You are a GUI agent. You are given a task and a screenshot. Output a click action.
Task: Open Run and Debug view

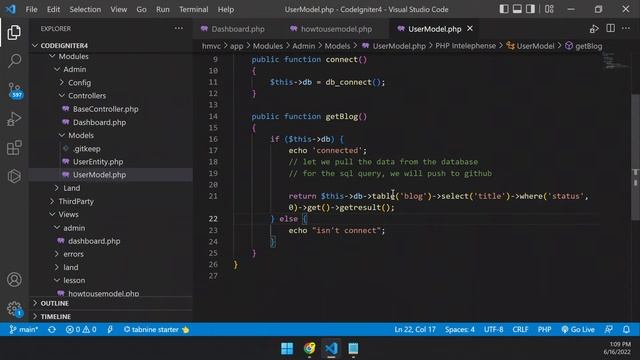pos(14,119)
